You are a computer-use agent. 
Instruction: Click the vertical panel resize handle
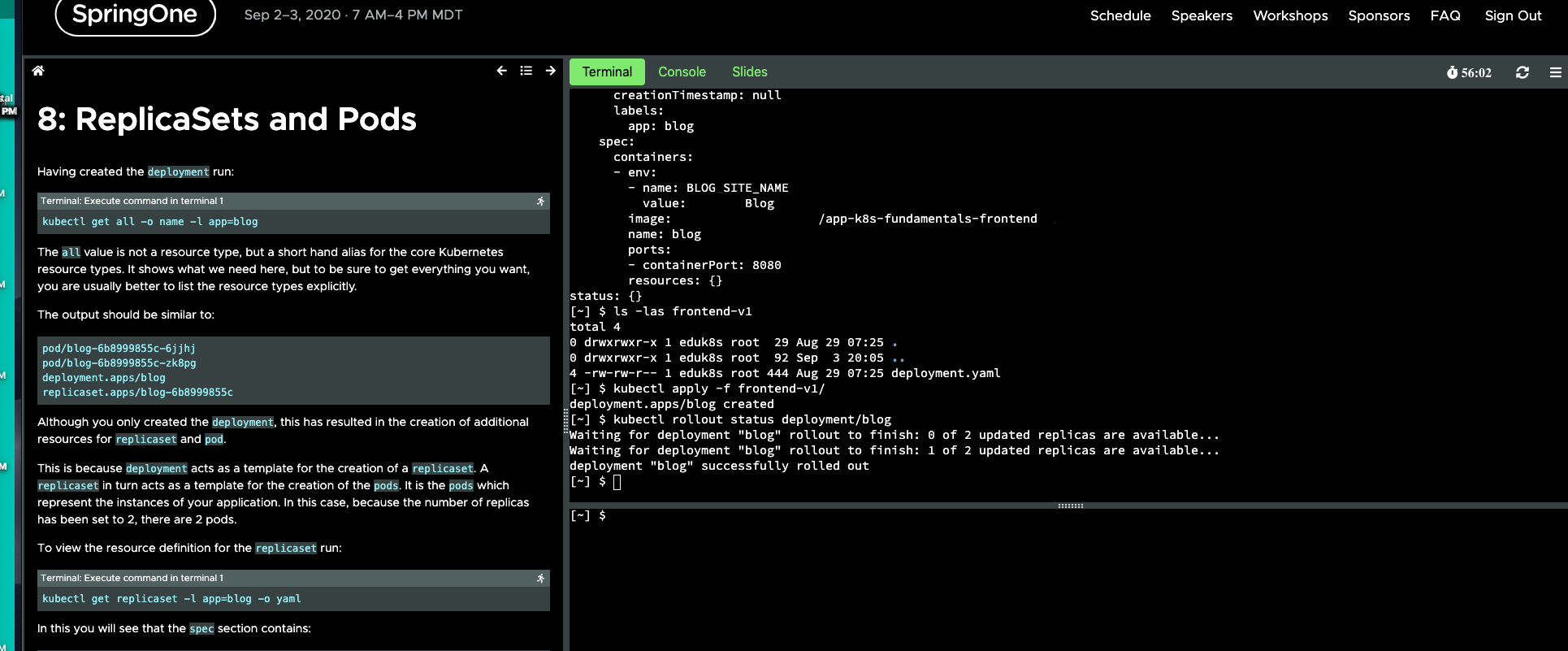[x=565, y=419]
